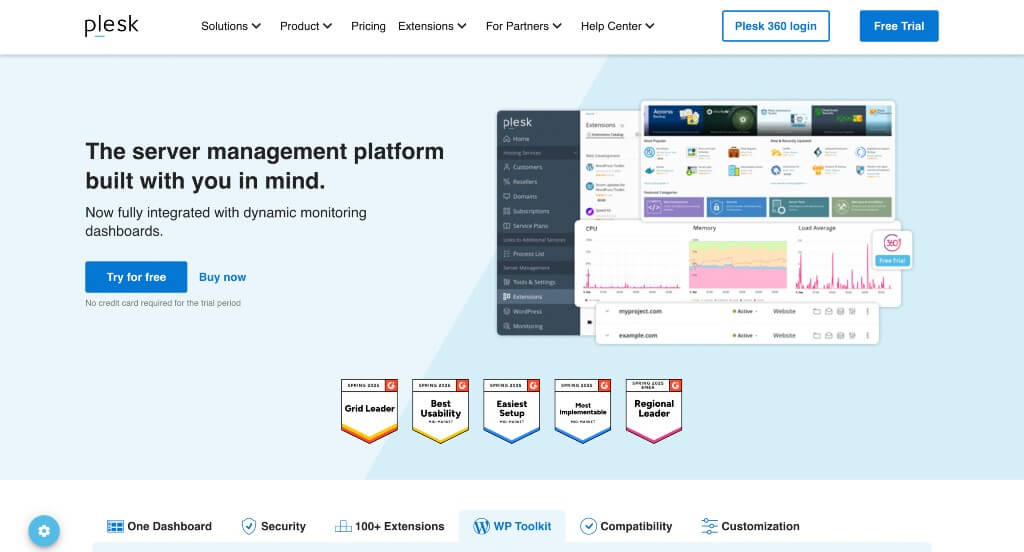Click the Plesk 360 login button
Viewport: 1024px width, 552px height.
pos(776,26)
